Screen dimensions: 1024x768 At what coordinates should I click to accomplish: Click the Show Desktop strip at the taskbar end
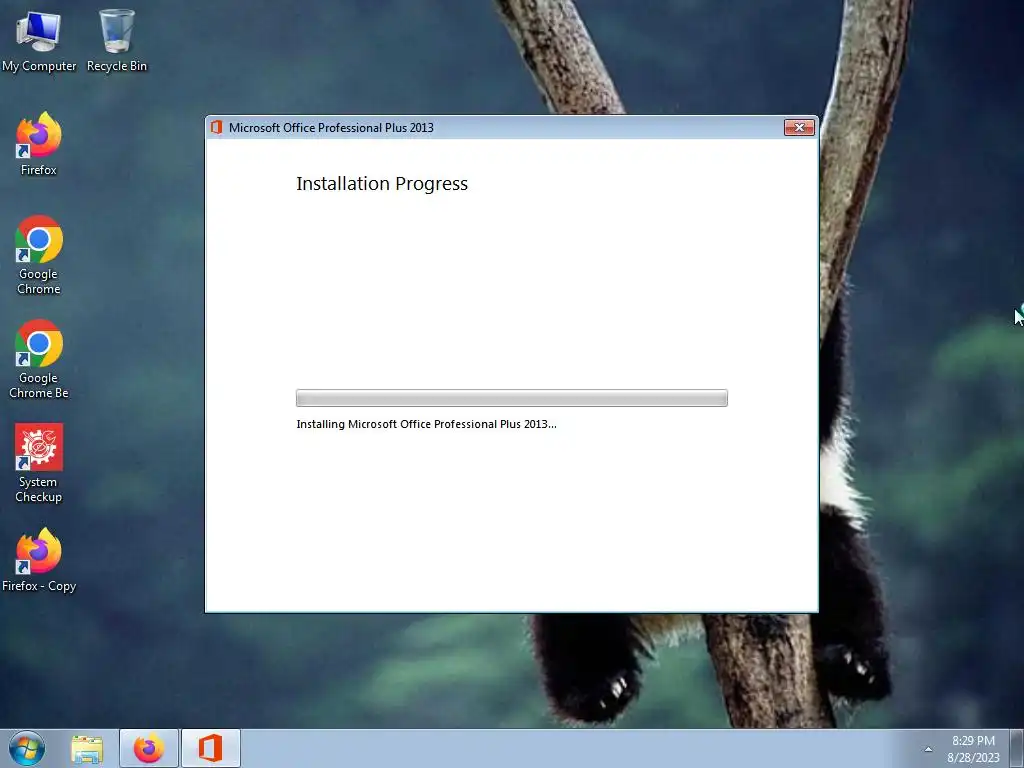1017,748
